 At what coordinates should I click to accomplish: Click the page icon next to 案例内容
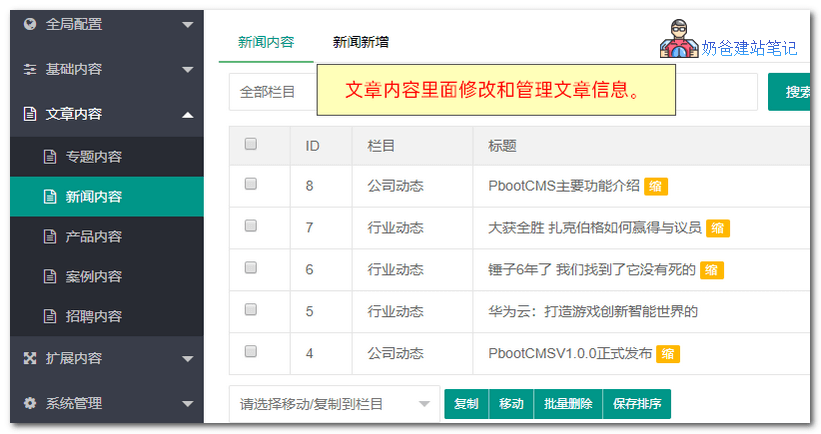point(50,276)
